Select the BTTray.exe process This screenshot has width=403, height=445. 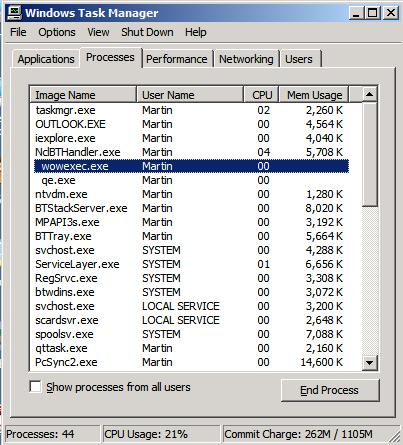192,236
